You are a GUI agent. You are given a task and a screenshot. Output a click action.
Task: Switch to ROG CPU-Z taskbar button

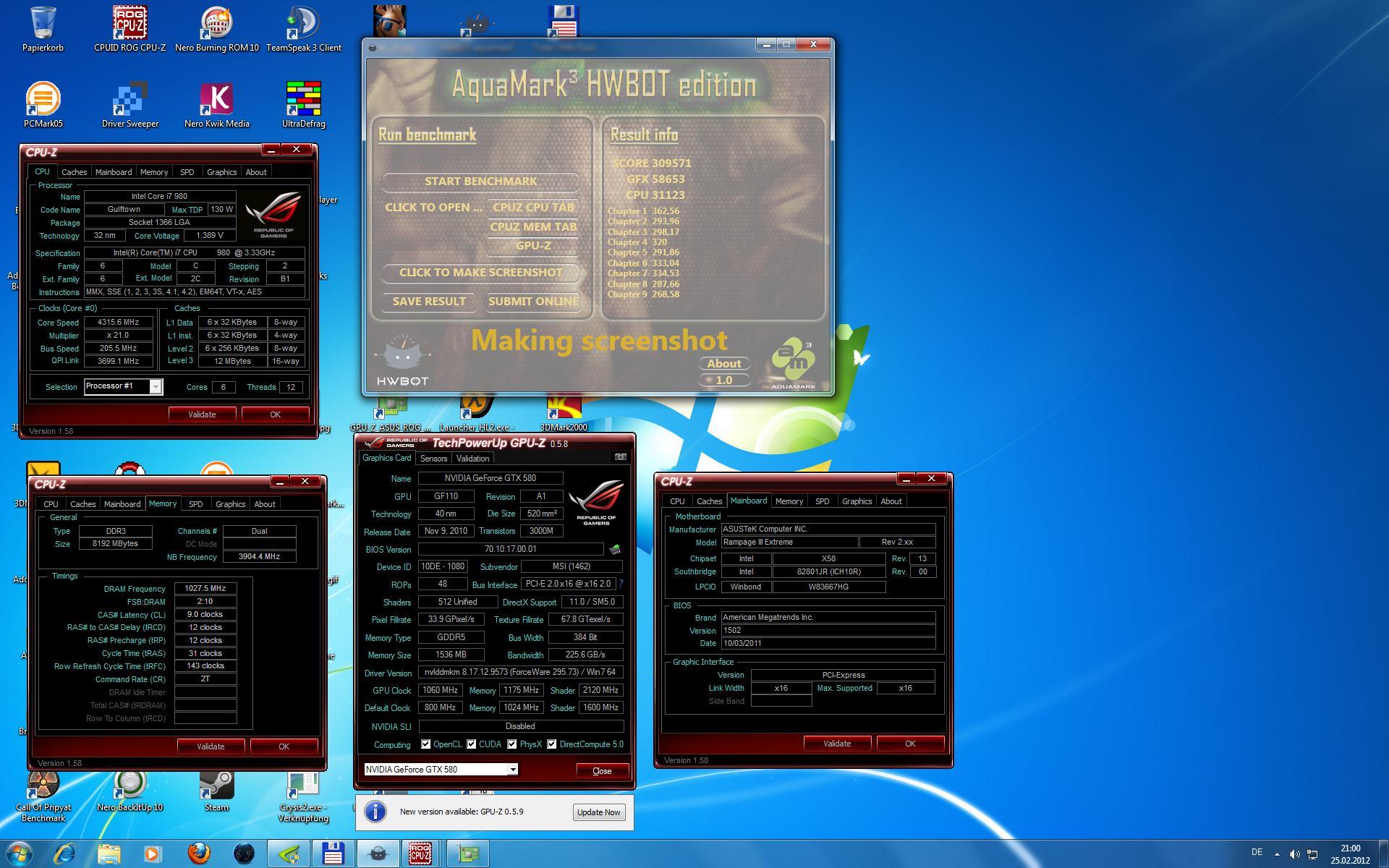tap(420, 854)
